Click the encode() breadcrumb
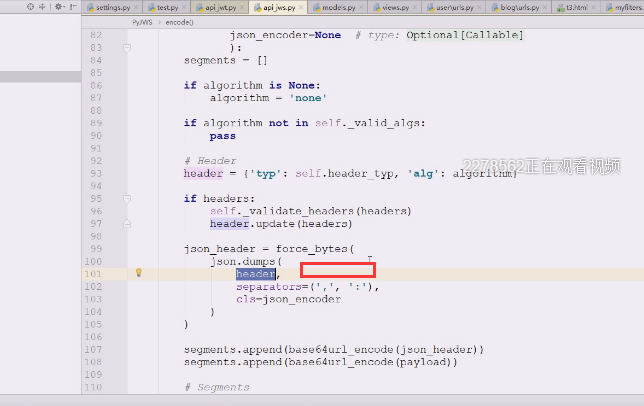Image resolution: width=644 pixels, height=406 pixels. coord(179,22)
